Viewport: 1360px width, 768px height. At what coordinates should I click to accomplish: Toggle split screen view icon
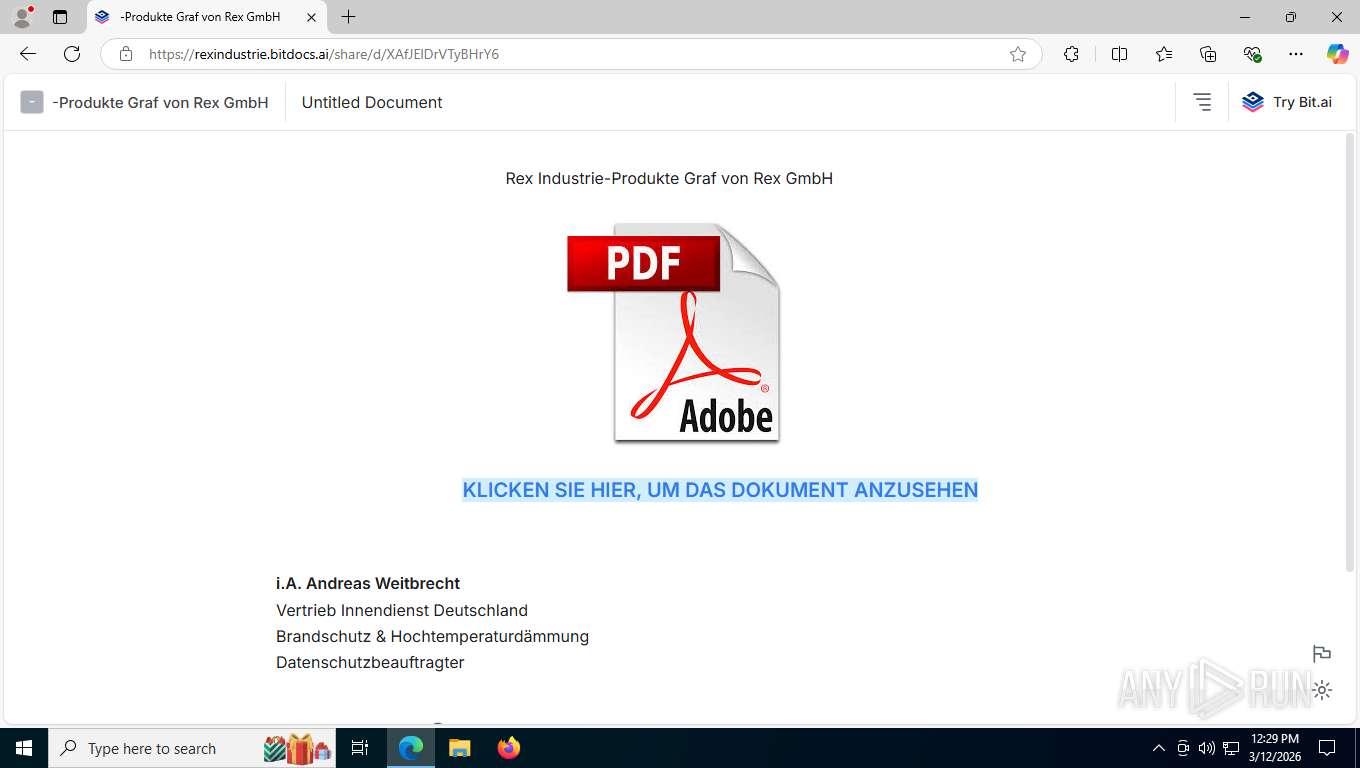1119,54
